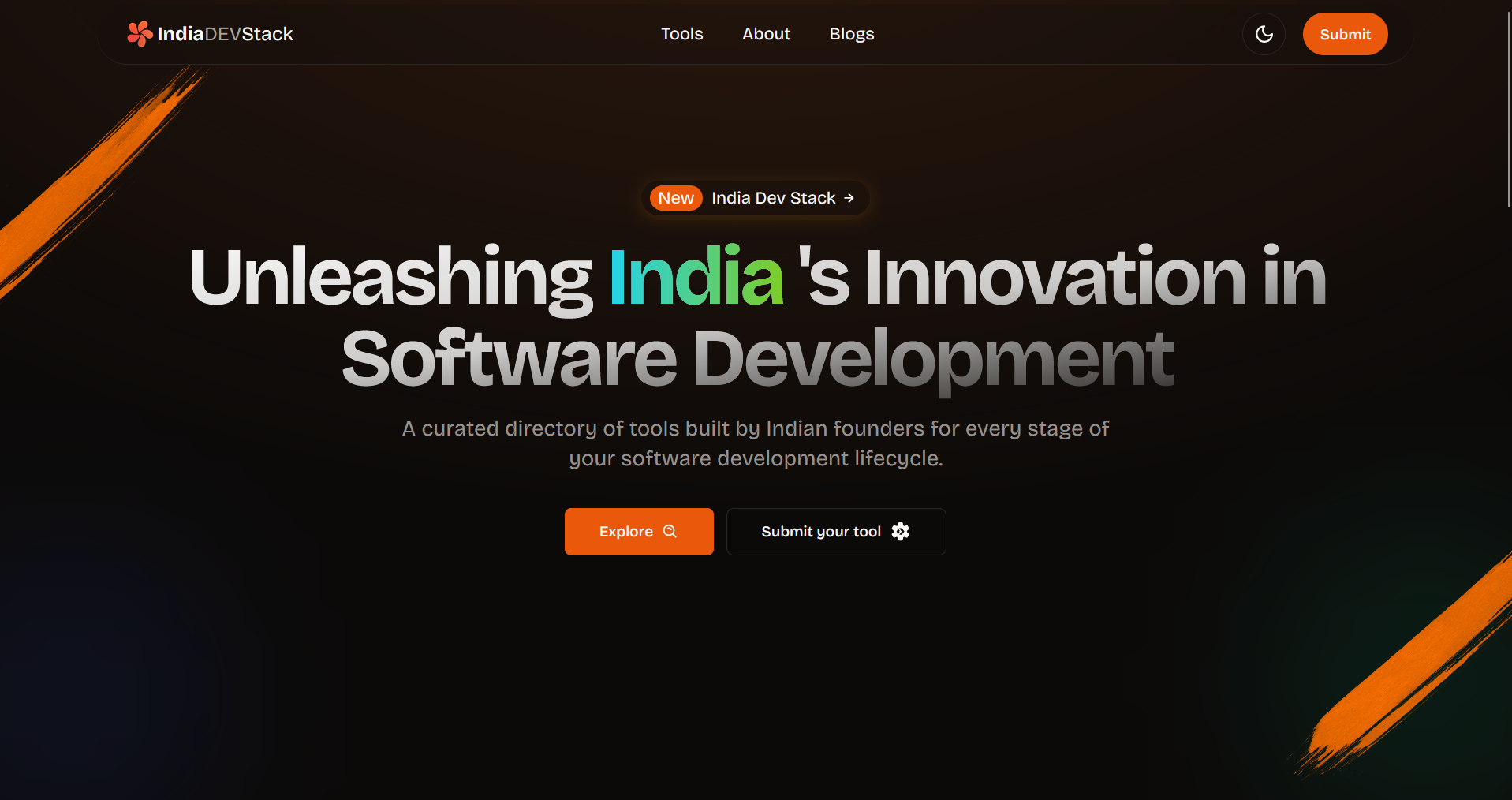This screenshot has height=800, width=1512.
Task: Click the Submit your tool button
Action: (x=835, y=531)
